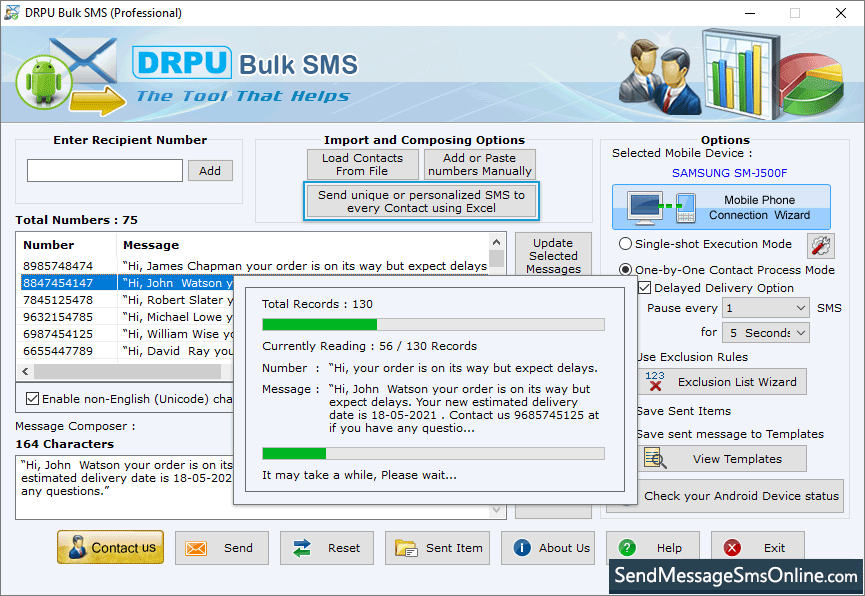Click the recipient number input field
This screenshot has width=865, height=596.
pos(105,171)
